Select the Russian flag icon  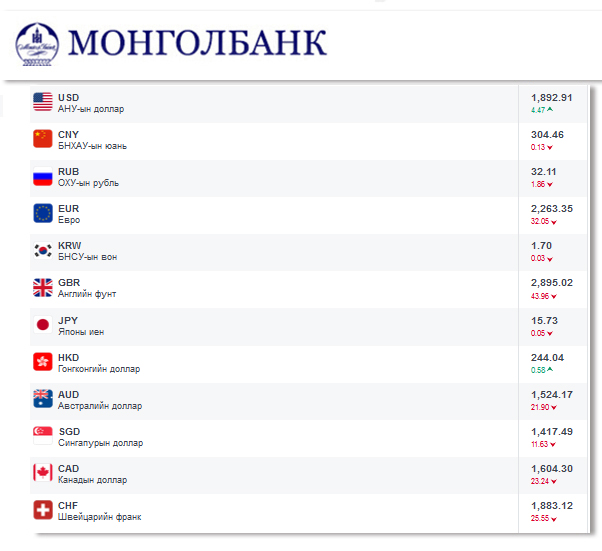click(x=42, y=176)
